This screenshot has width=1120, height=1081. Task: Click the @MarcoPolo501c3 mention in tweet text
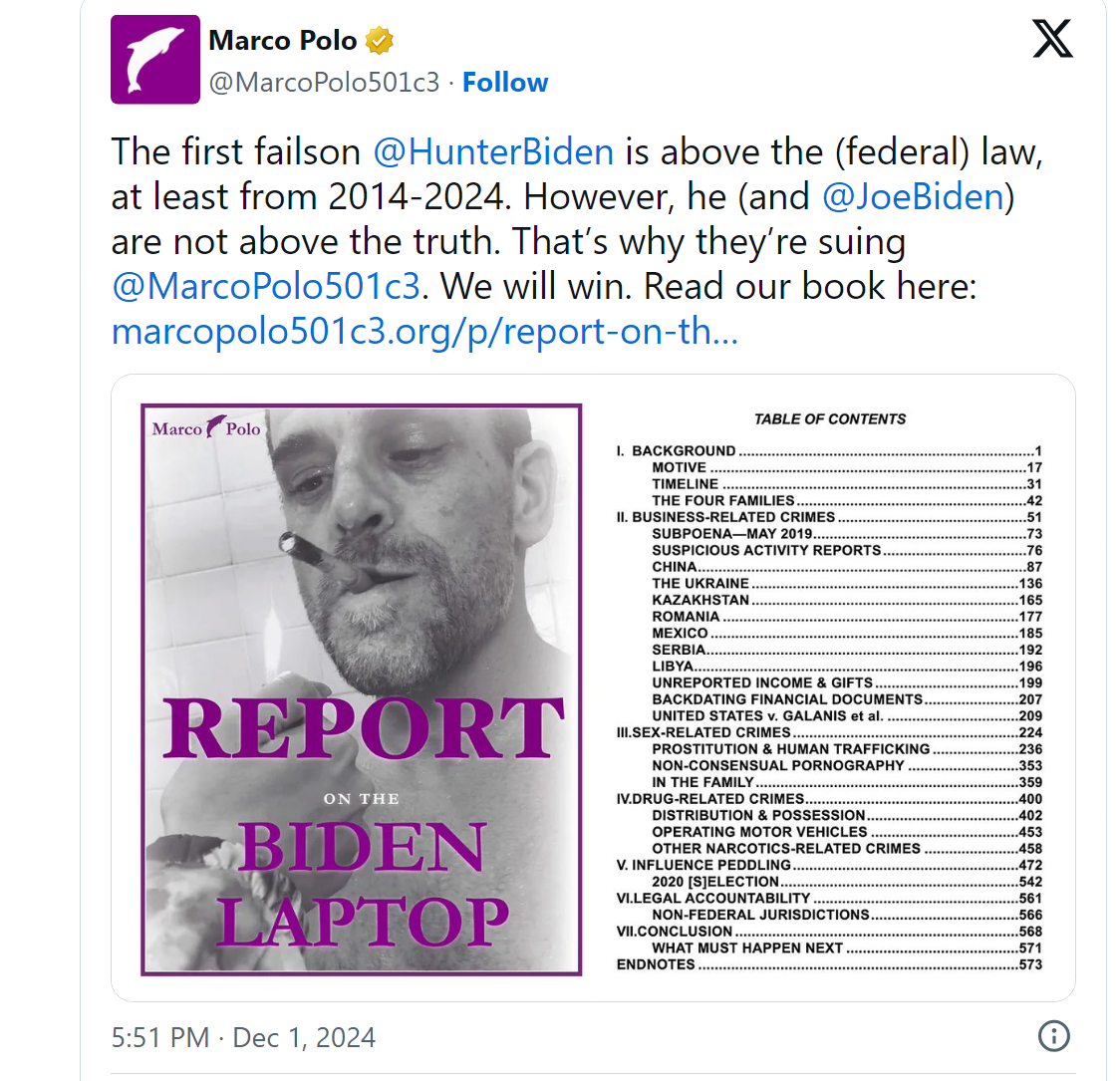point(267,286)
